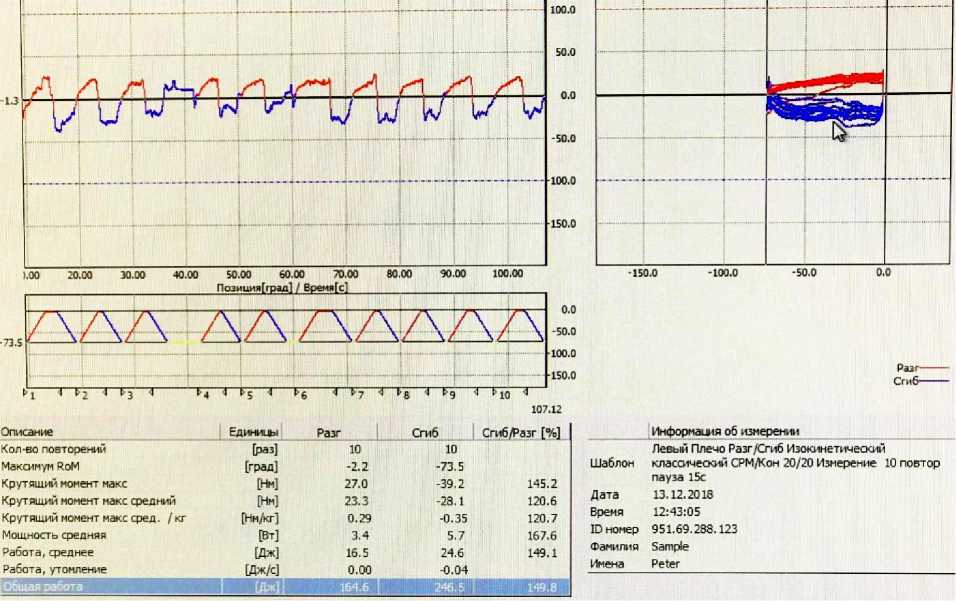Viewport: 956px width, 601px height.
Task: Click the 120.7 ratio value
Action: pos(541,519)
